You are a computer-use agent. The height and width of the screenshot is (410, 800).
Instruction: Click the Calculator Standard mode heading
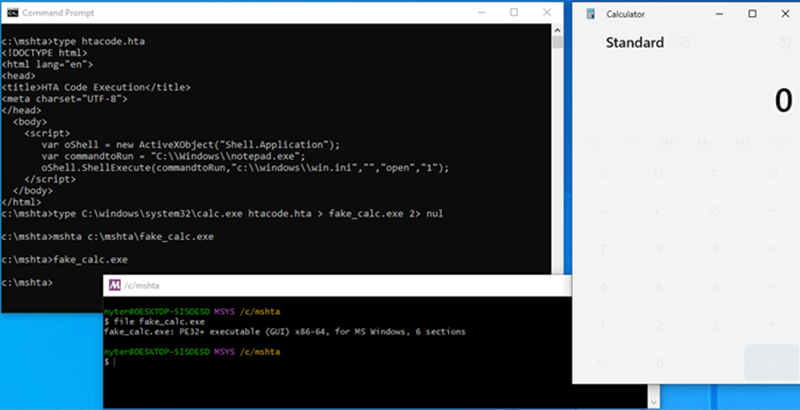(x=635, y=42)
